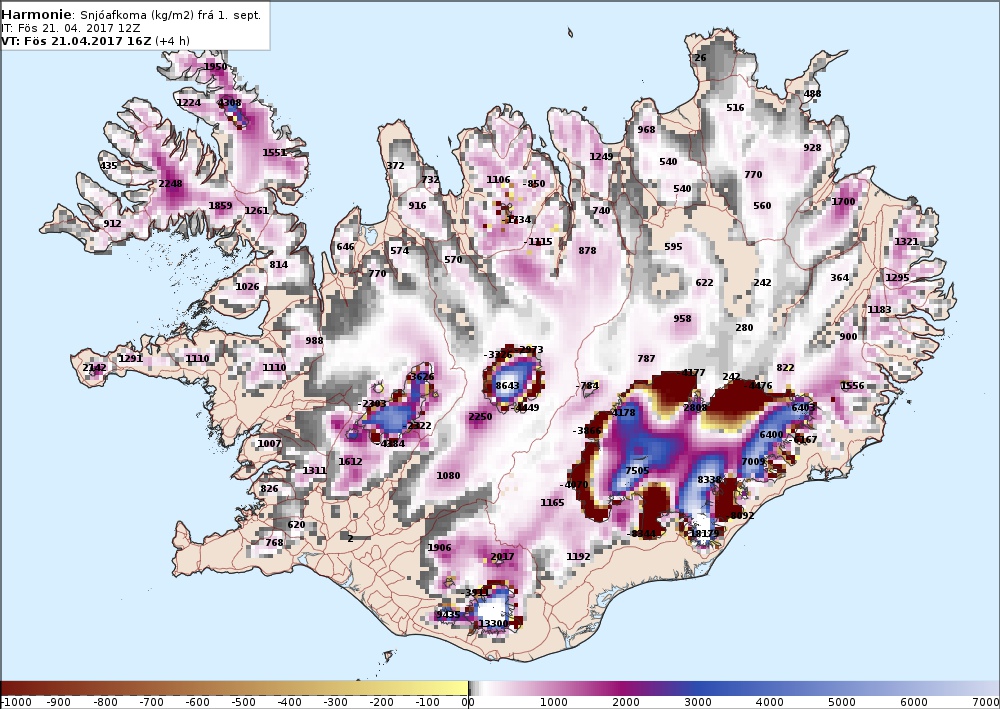Click the IT: Fös 21. 04. 2017 12Z line
Viewport: 1000px width, 709px height.
coord(71,28)
